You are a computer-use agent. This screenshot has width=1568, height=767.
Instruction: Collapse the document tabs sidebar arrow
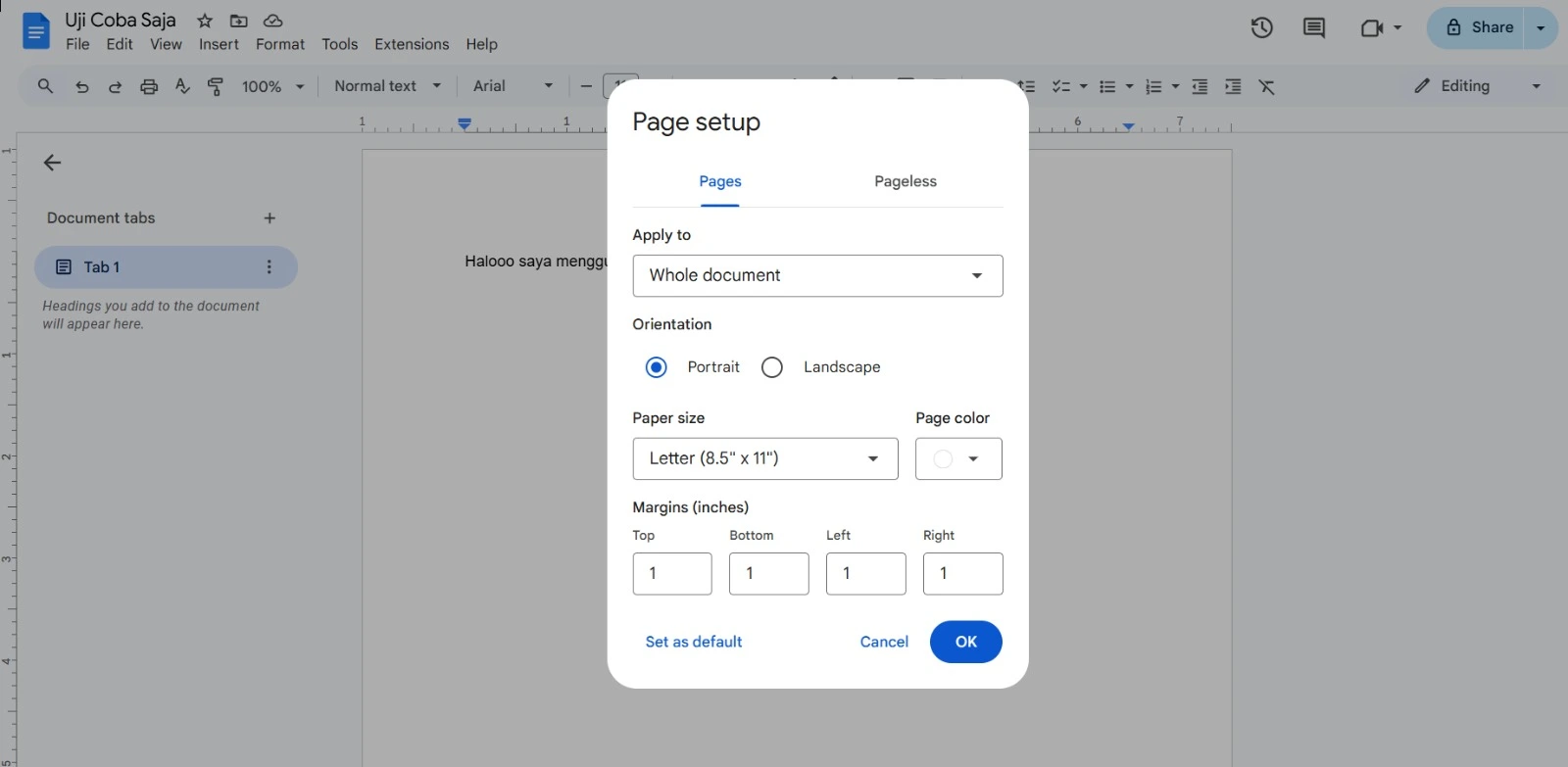click(x=53, y=163)
